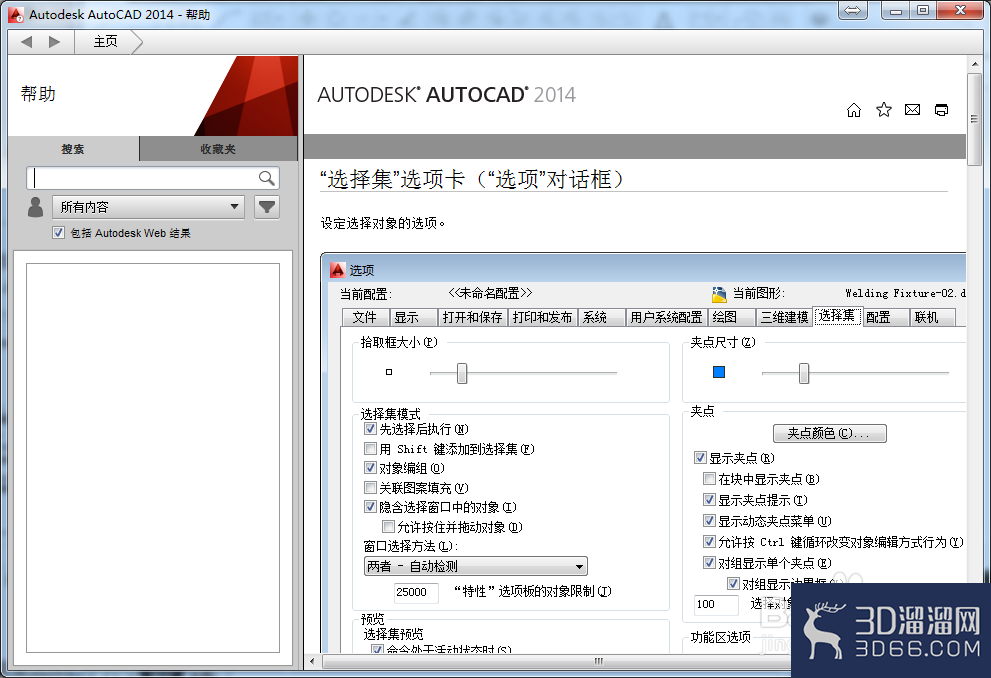Viewport: 991px width, 678px height.
Task: Toggle 包括 Autodesk Web 结果 checkbox
Action: [59, 233]
